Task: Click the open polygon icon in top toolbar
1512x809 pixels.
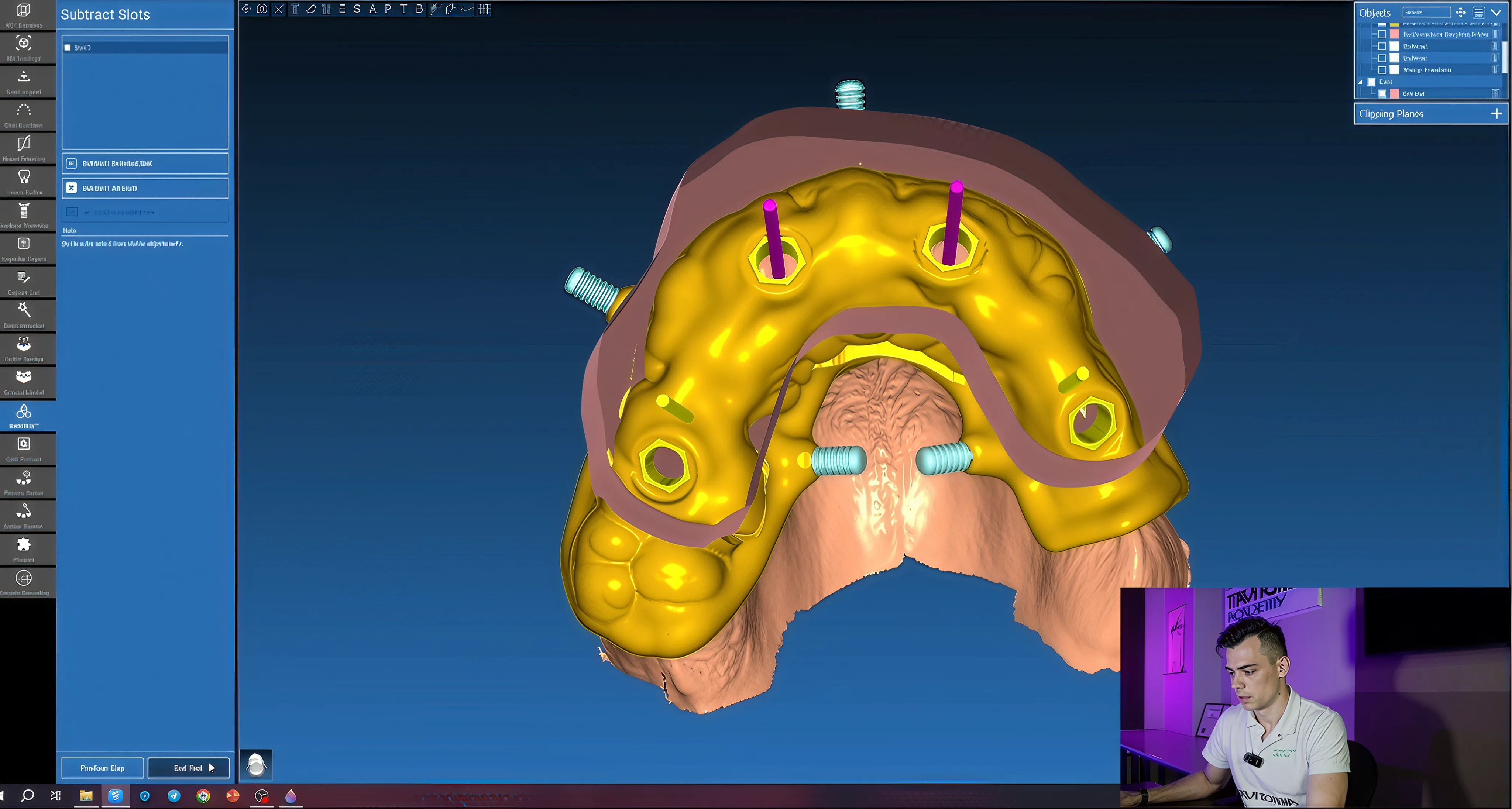Action: [451, 9]
